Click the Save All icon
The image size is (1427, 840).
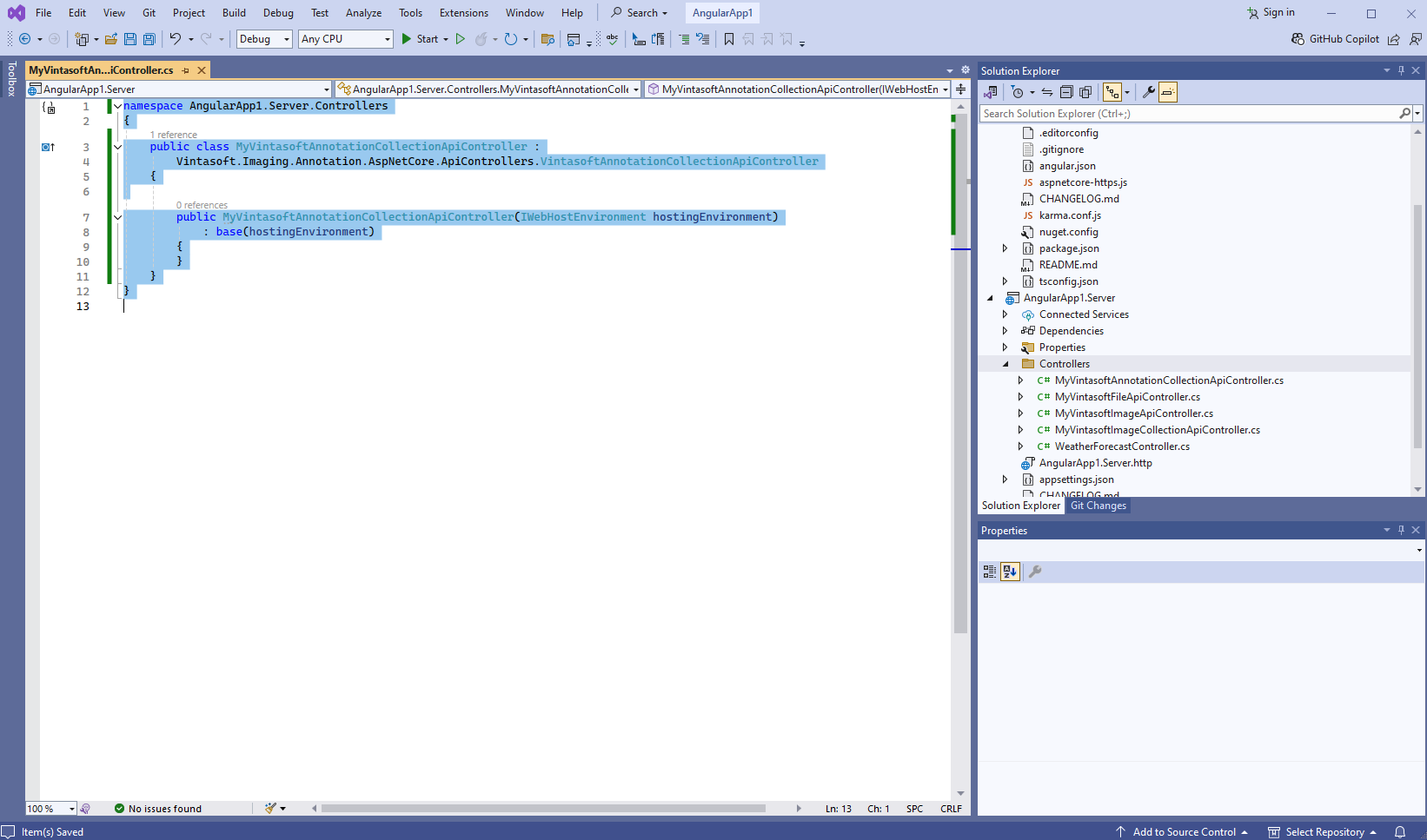[x=149, y=39]
